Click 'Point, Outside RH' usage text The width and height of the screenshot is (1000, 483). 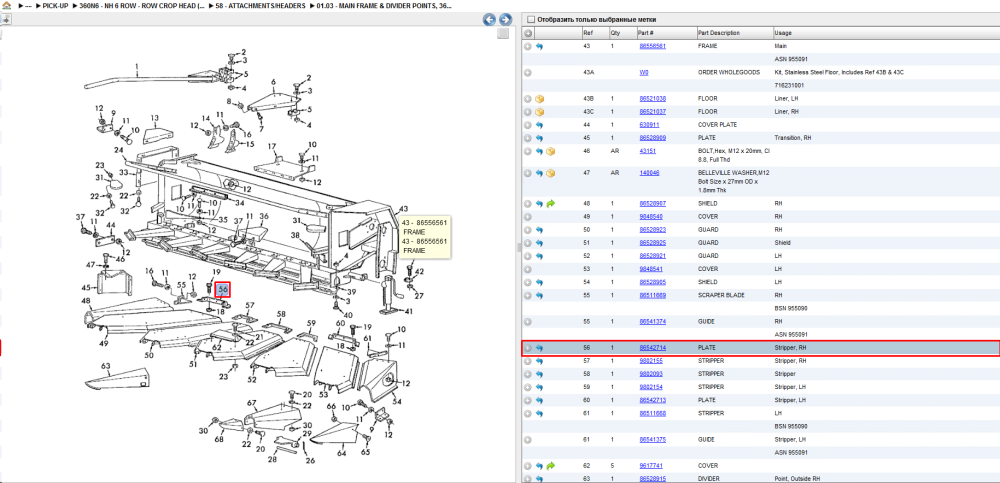[x=797, y=479]
